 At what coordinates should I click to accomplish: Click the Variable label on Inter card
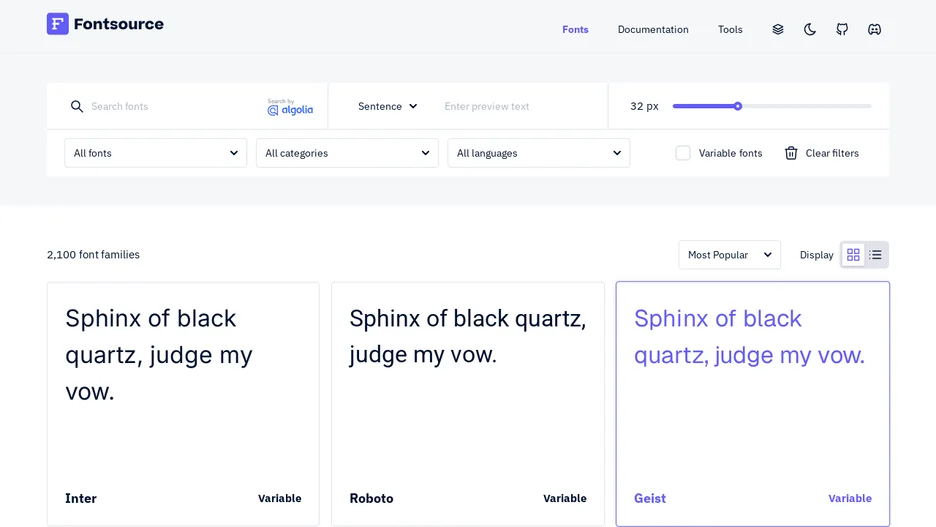coord(279,498)
